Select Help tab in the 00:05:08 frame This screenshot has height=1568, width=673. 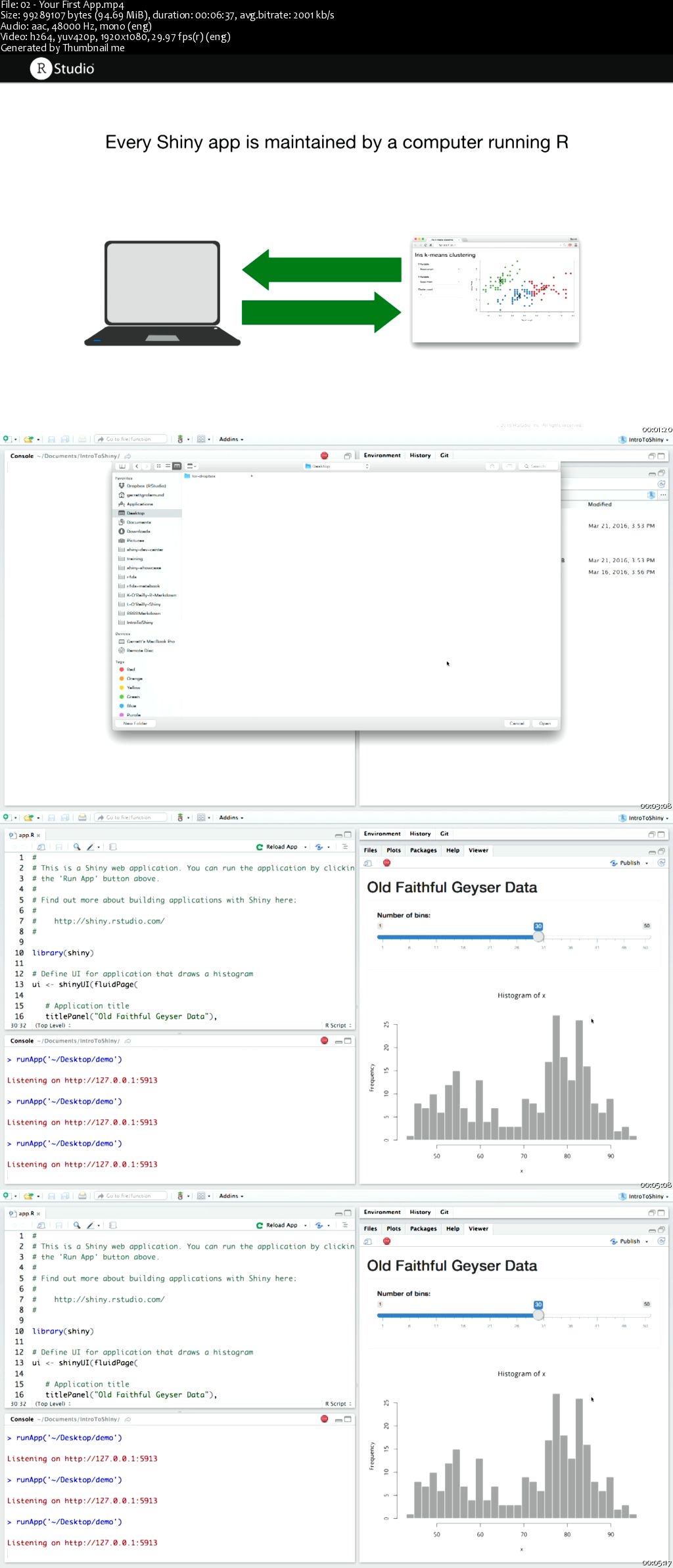[453, 850]
